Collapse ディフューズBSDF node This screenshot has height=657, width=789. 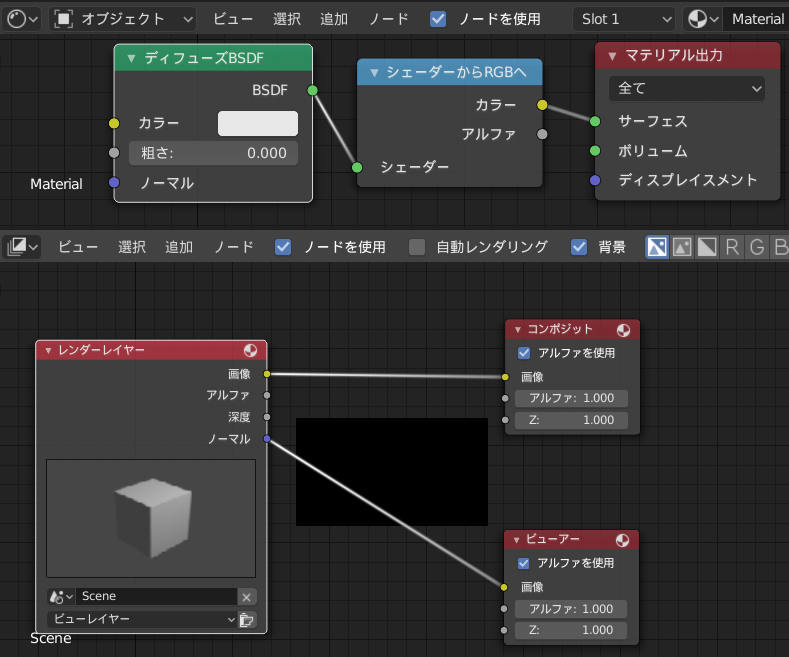click(x=131, y=58)
